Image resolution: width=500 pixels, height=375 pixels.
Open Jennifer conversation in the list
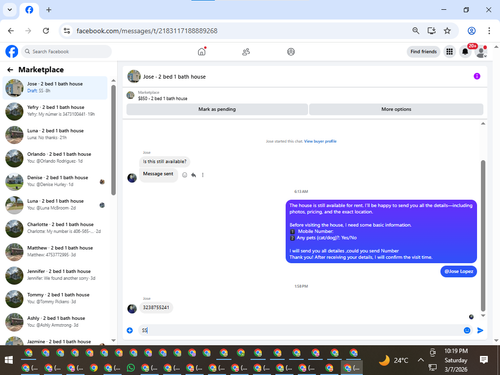coord(55,275)
